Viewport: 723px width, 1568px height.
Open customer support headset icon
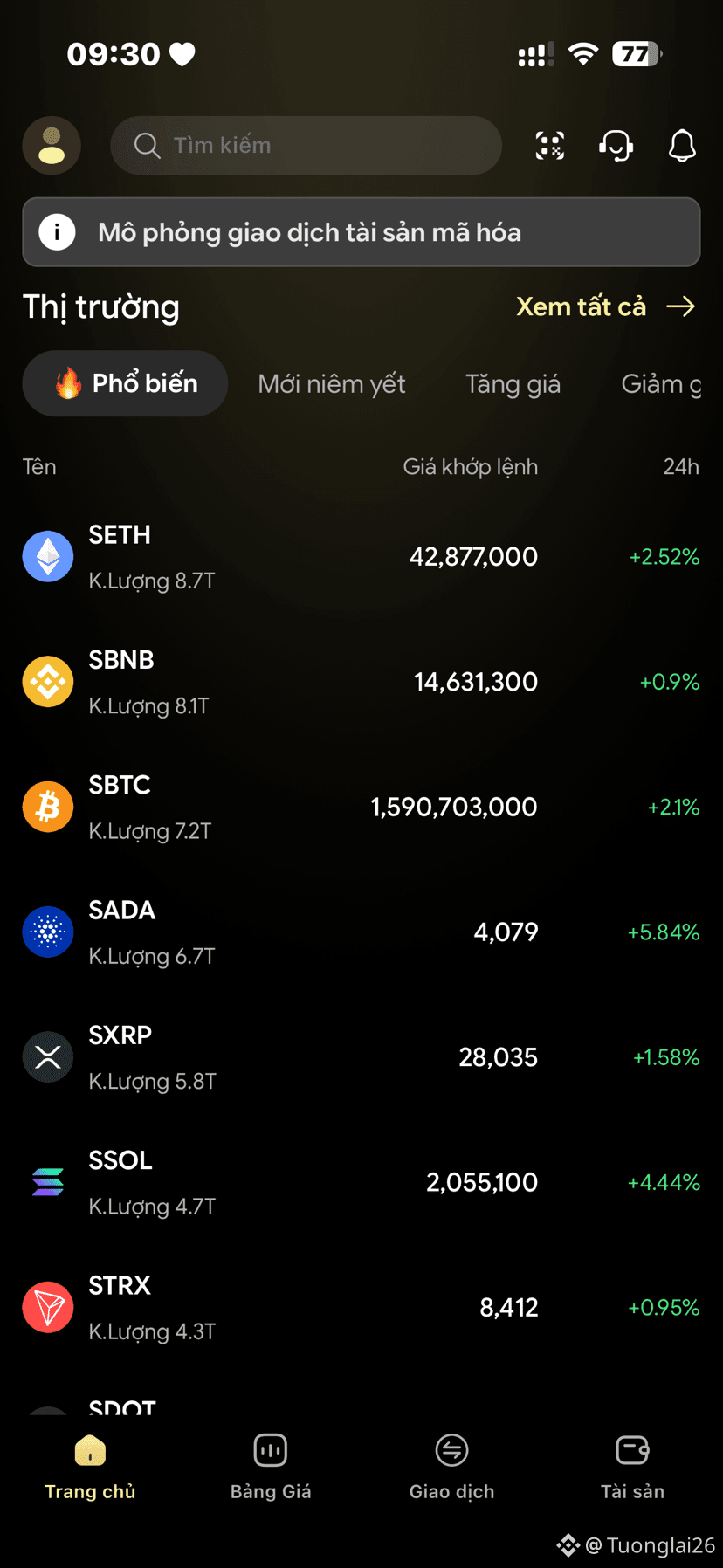click(x=616, y=145)
